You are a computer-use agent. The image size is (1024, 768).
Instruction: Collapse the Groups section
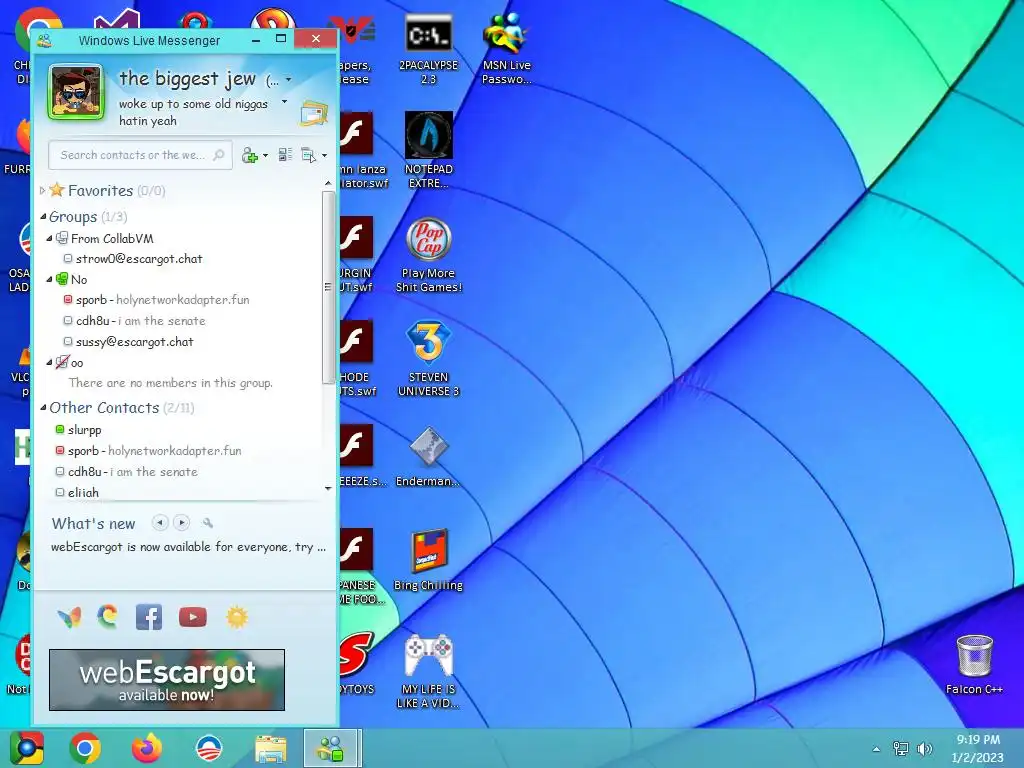pyautogui.click(x=43, y=216)
